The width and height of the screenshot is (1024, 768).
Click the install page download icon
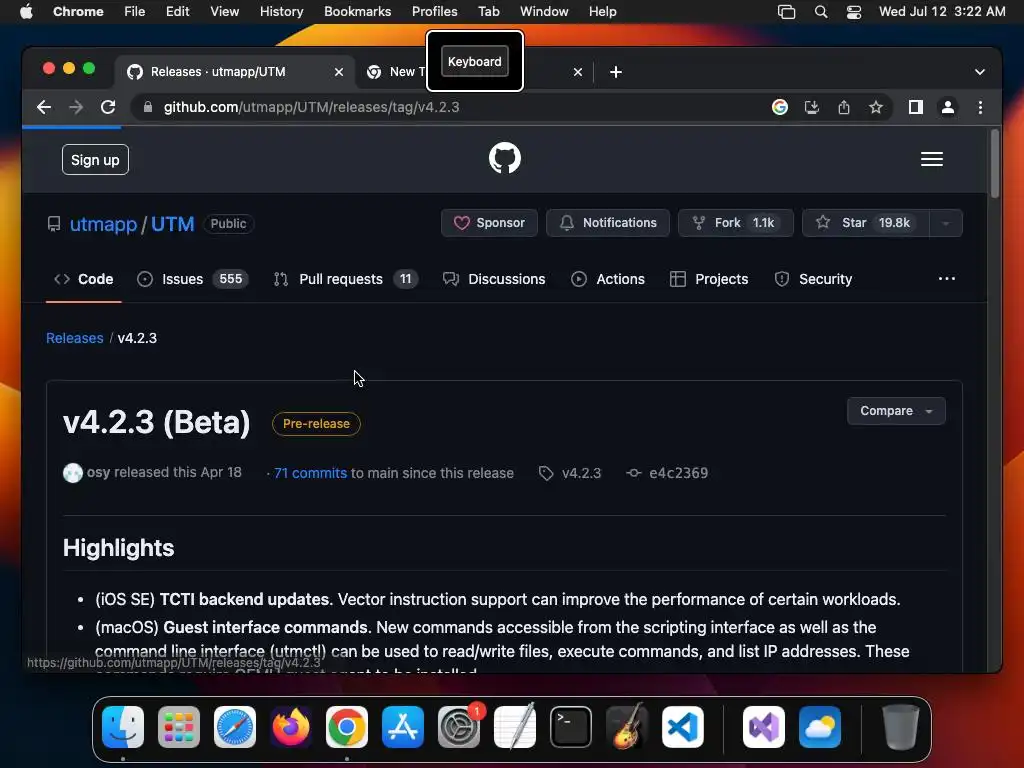point(812,107)
